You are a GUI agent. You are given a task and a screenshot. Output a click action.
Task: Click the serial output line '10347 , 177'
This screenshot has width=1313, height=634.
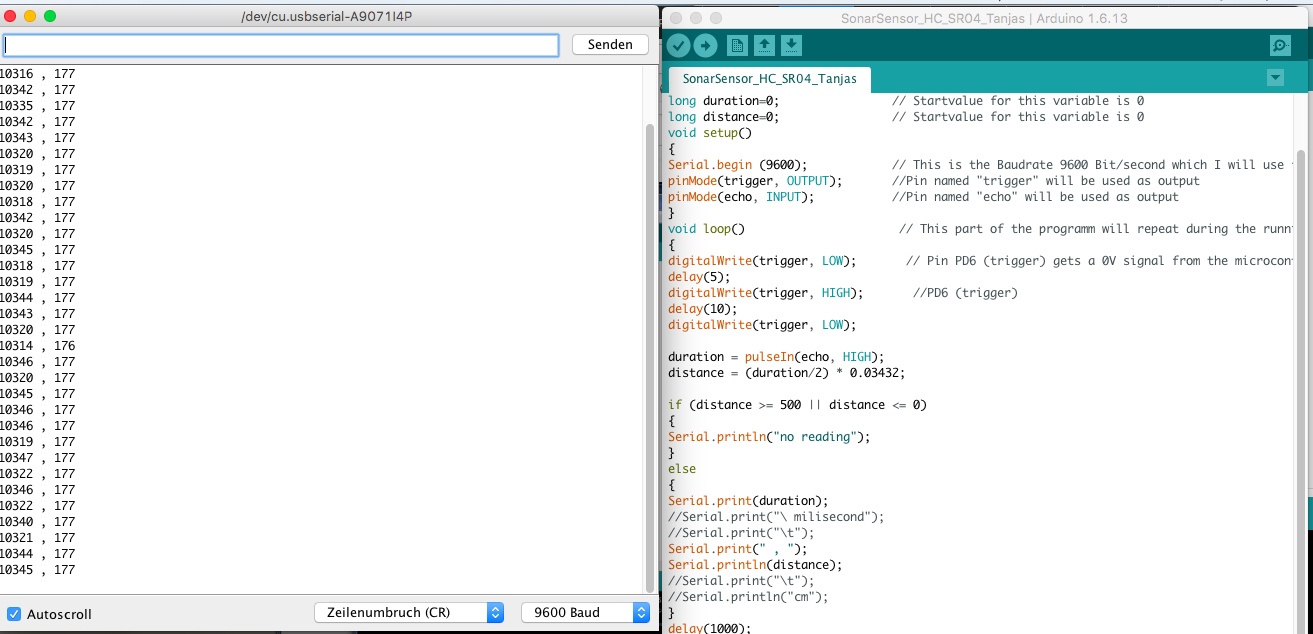38,458
